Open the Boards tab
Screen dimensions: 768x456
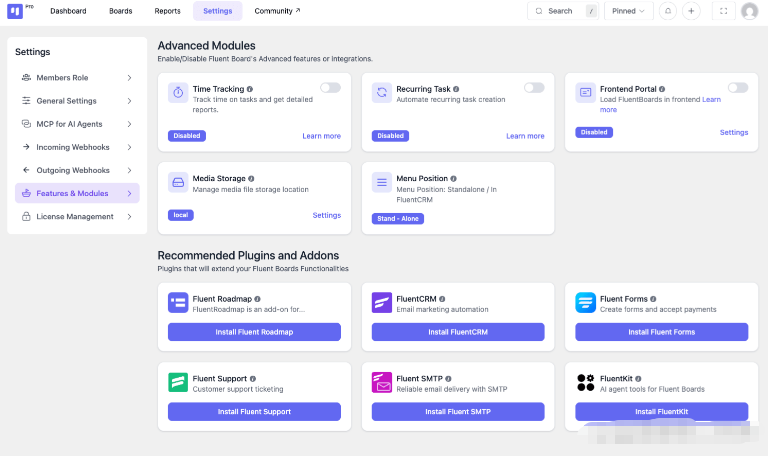click(x=120, y=11)
